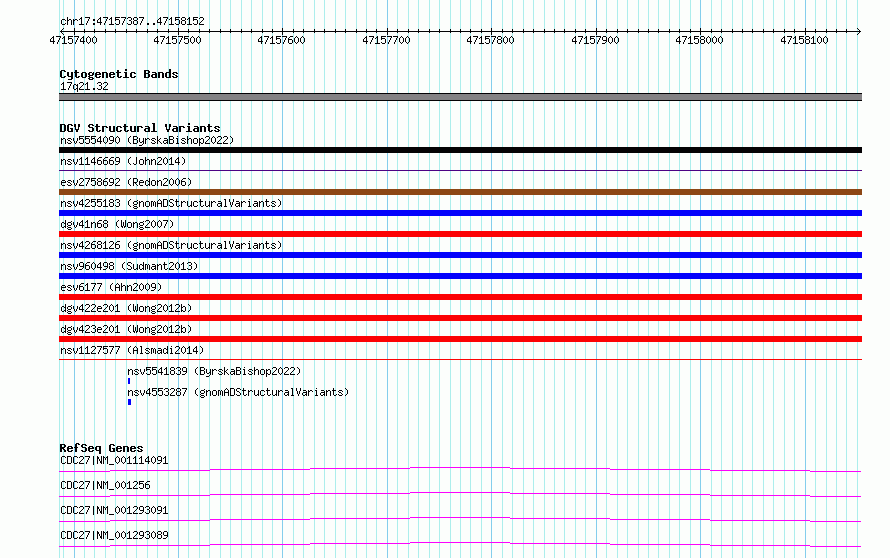Click the red dgv422e201 variant bar

click(460, 318)
